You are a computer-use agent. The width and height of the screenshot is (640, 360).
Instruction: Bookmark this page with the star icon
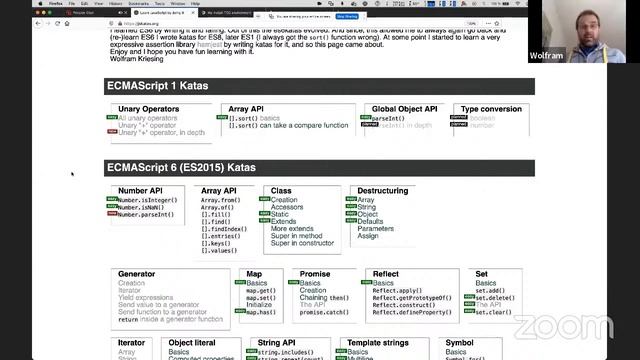pos(497,24)
